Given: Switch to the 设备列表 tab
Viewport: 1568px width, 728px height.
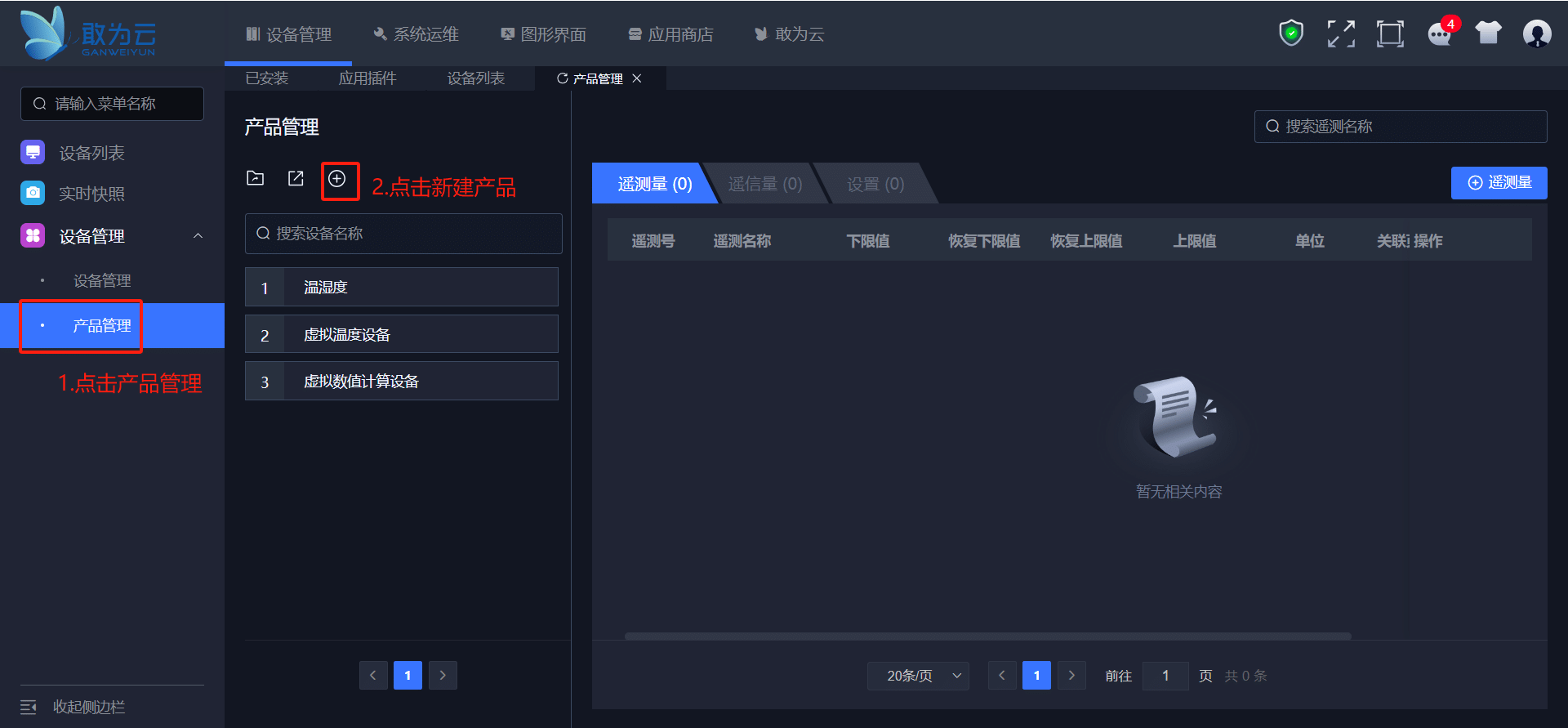Looking at the screenshot, I should pyautogui.click(x=476, y=78).
